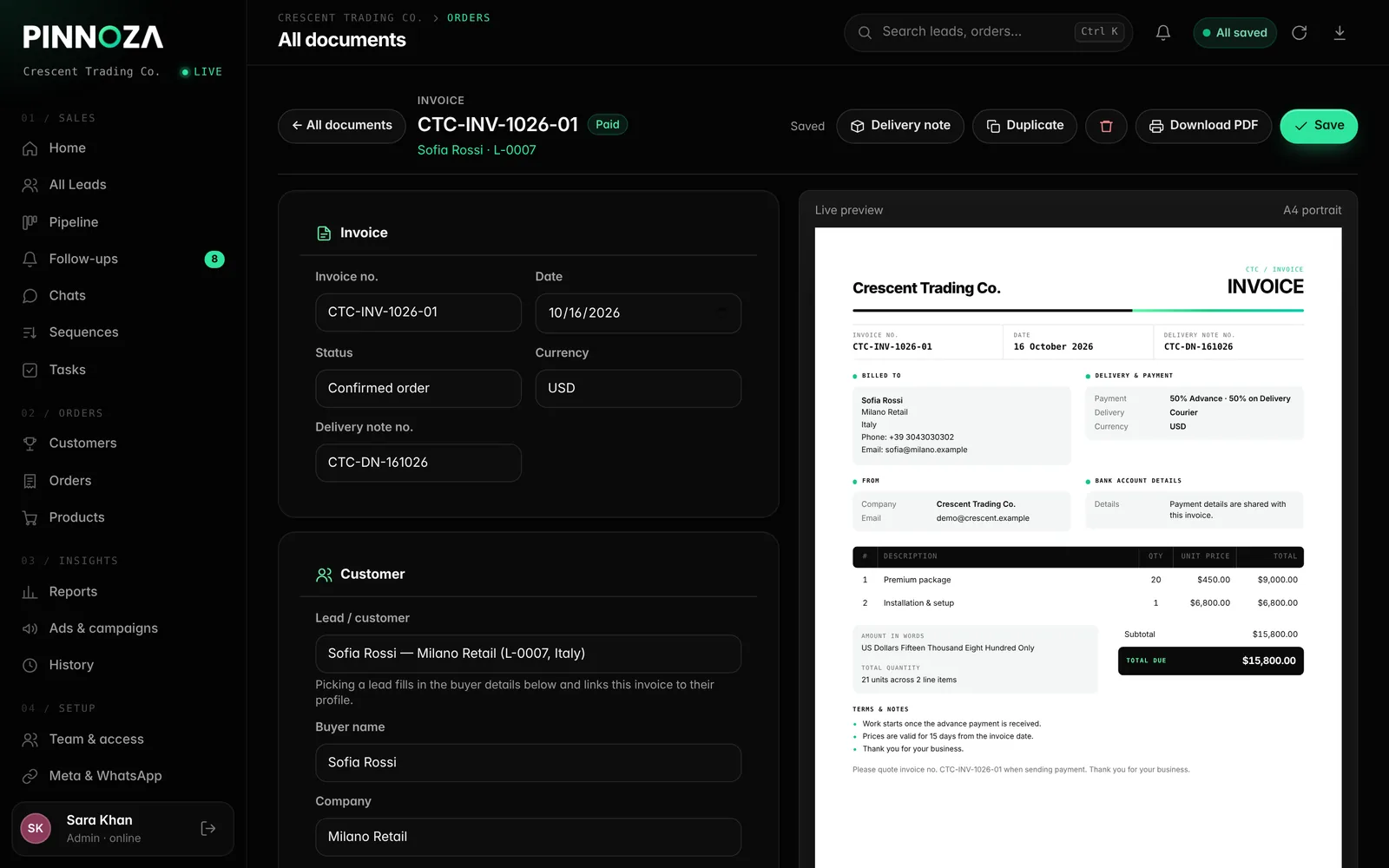The width and height of the screenshot is (1389, 868).
Task: Open Follow-ups with 8 badge
Action: (123, 259)
